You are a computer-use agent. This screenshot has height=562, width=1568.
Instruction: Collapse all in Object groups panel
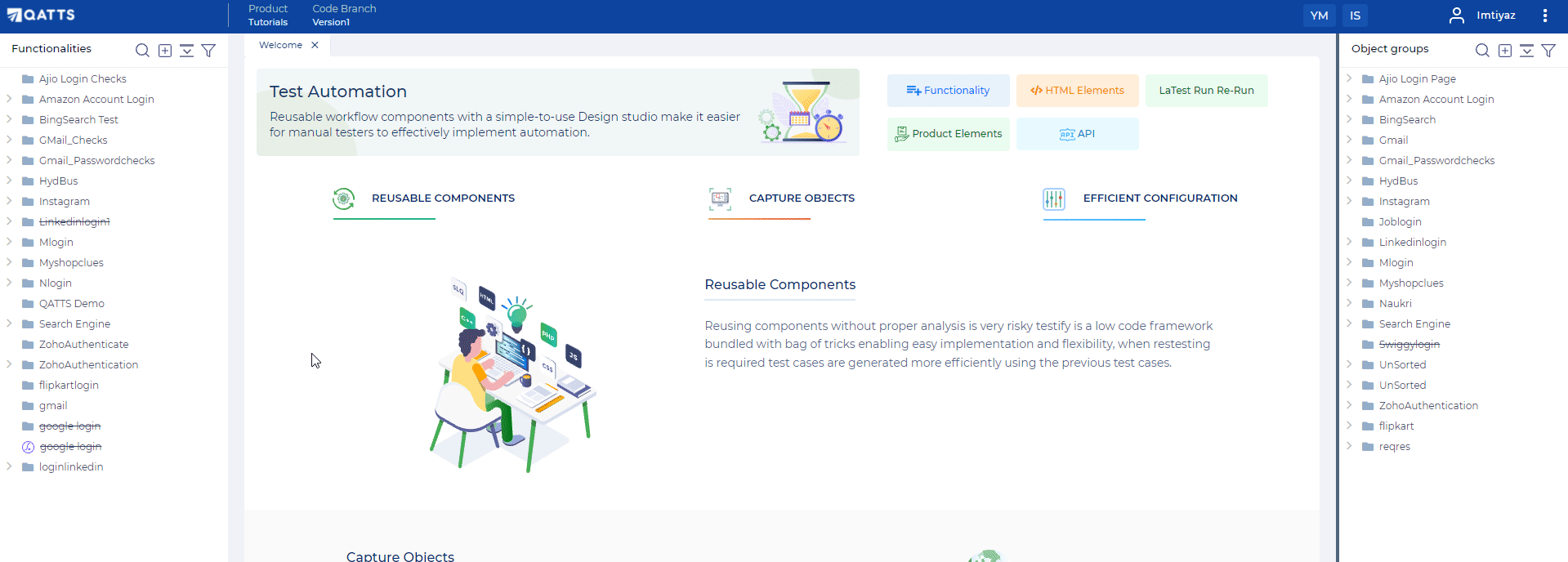click(1526, 51)
